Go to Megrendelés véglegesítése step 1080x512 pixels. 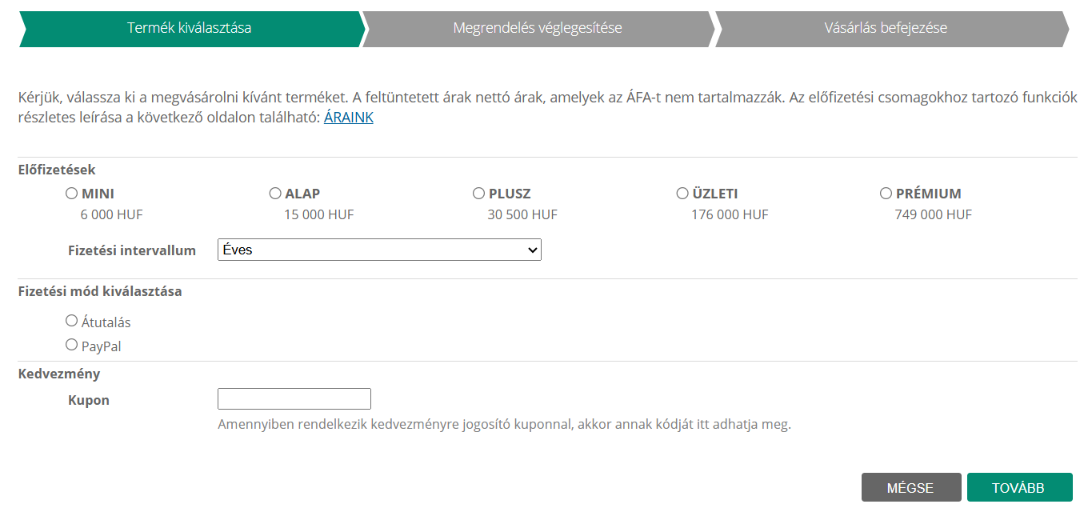click(537, 28)
